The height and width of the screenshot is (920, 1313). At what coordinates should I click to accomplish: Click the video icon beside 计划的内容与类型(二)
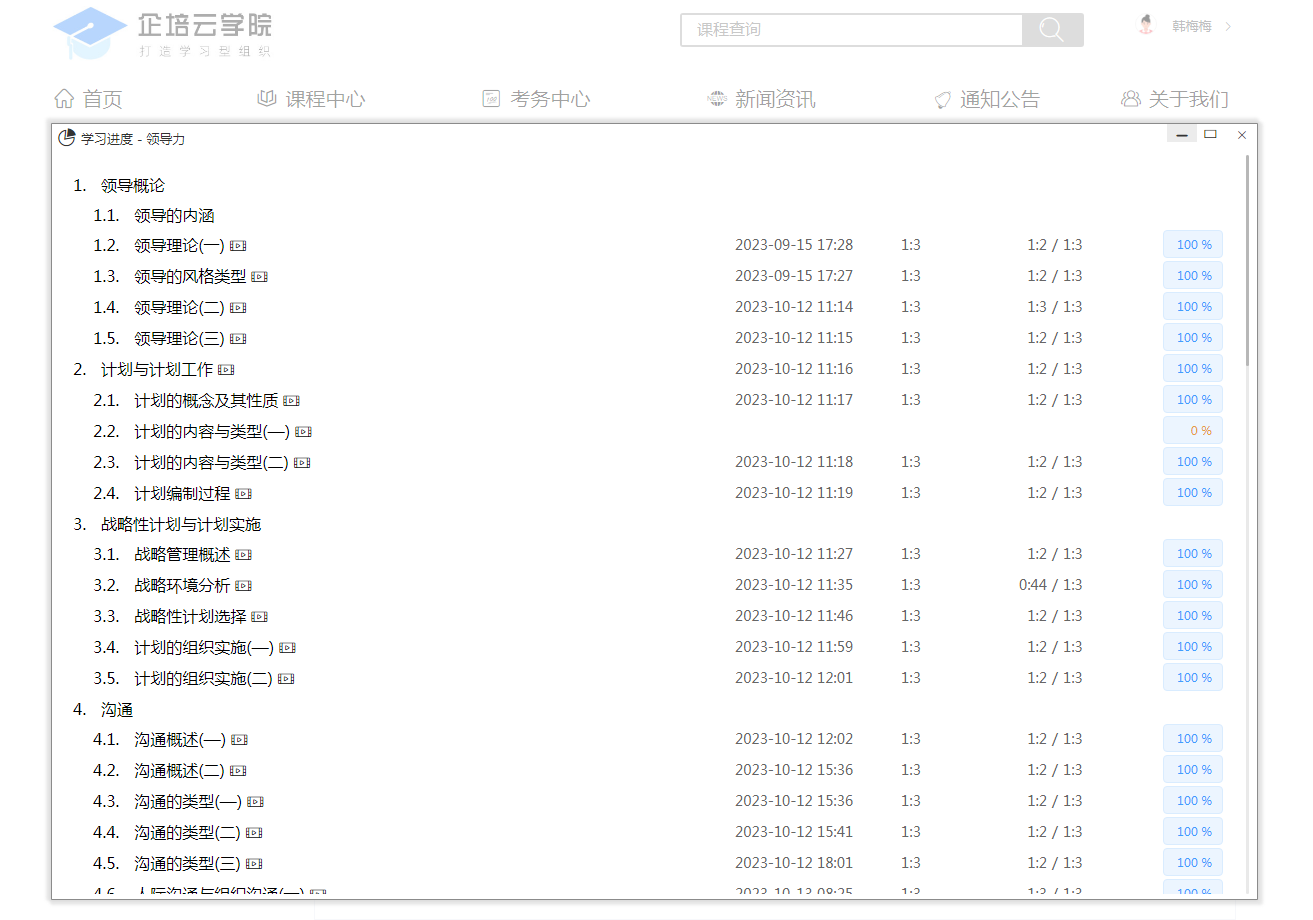pos(302,463)
